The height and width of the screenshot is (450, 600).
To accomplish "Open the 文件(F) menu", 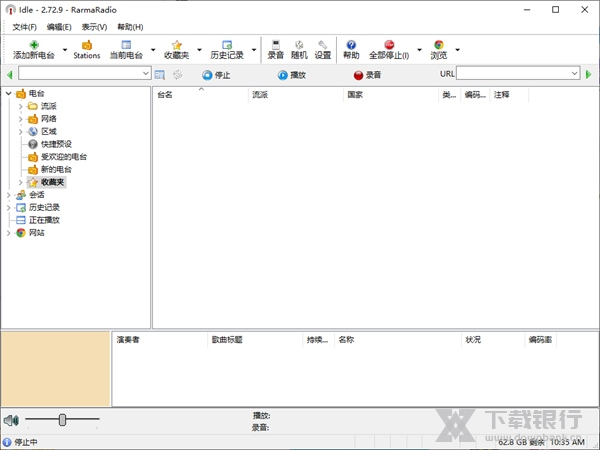I will coord(24,27).
